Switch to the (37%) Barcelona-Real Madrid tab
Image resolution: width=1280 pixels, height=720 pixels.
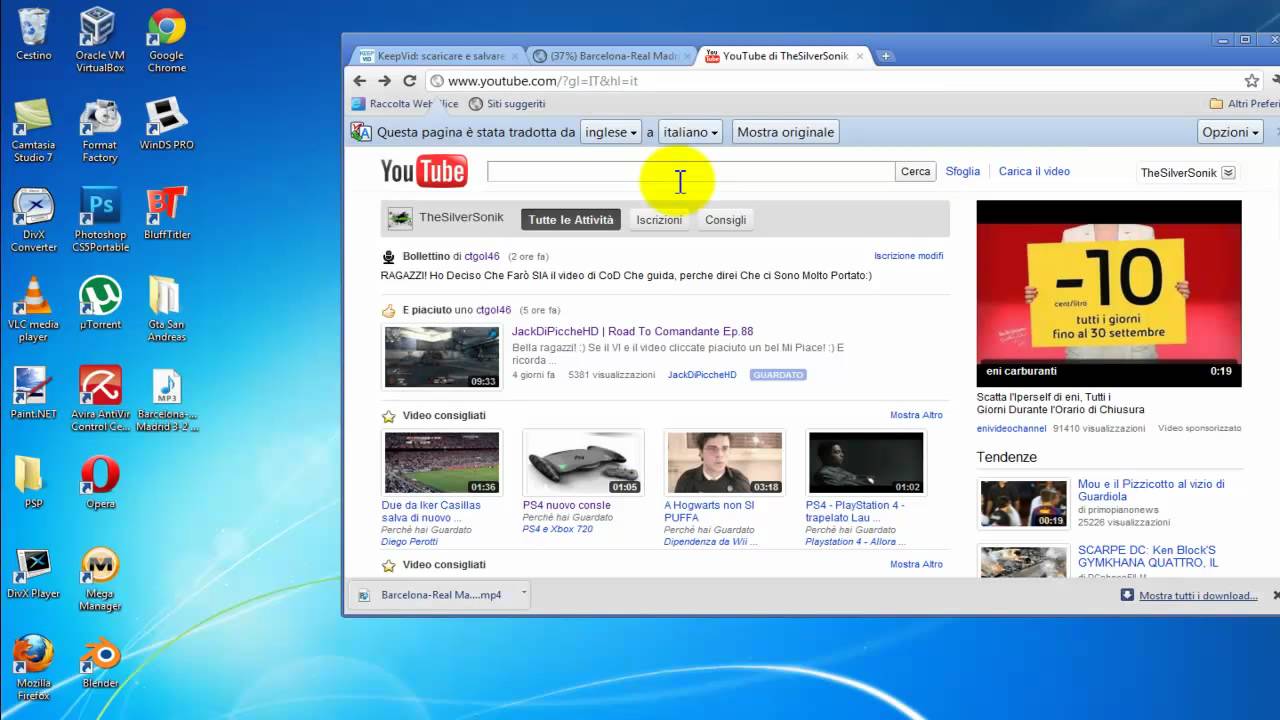tap(610, 56)
